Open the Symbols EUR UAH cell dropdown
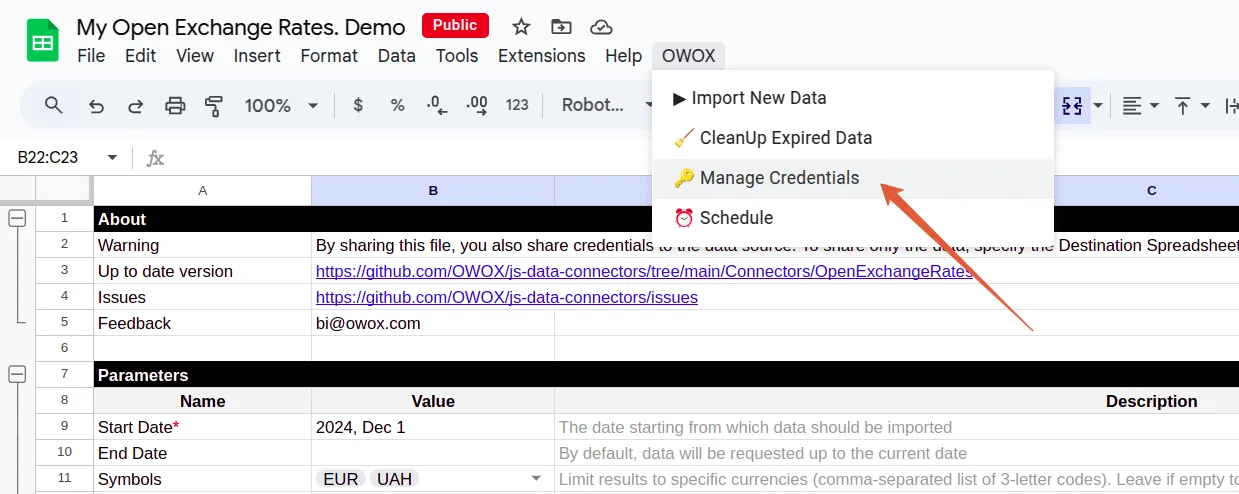 point(537,479)
